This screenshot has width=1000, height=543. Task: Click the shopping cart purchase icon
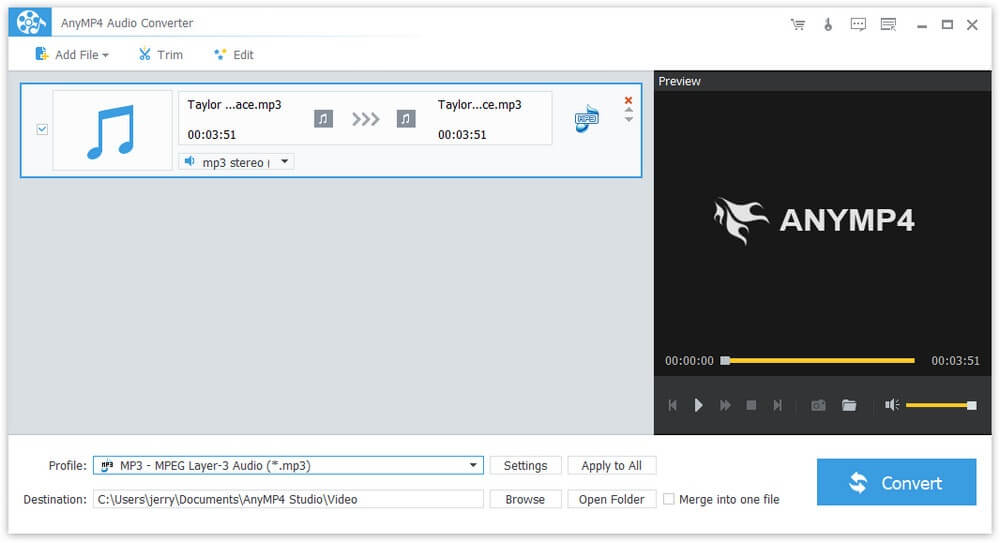click(x=798, y=25)
